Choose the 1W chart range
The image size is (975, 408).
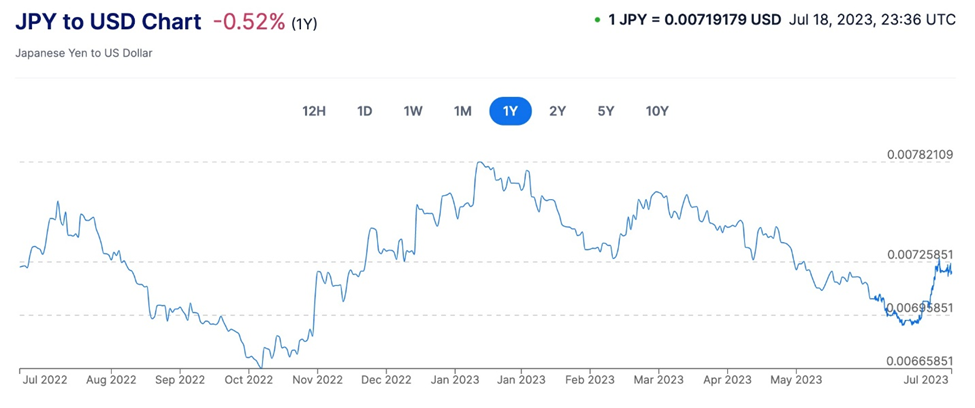412,111
